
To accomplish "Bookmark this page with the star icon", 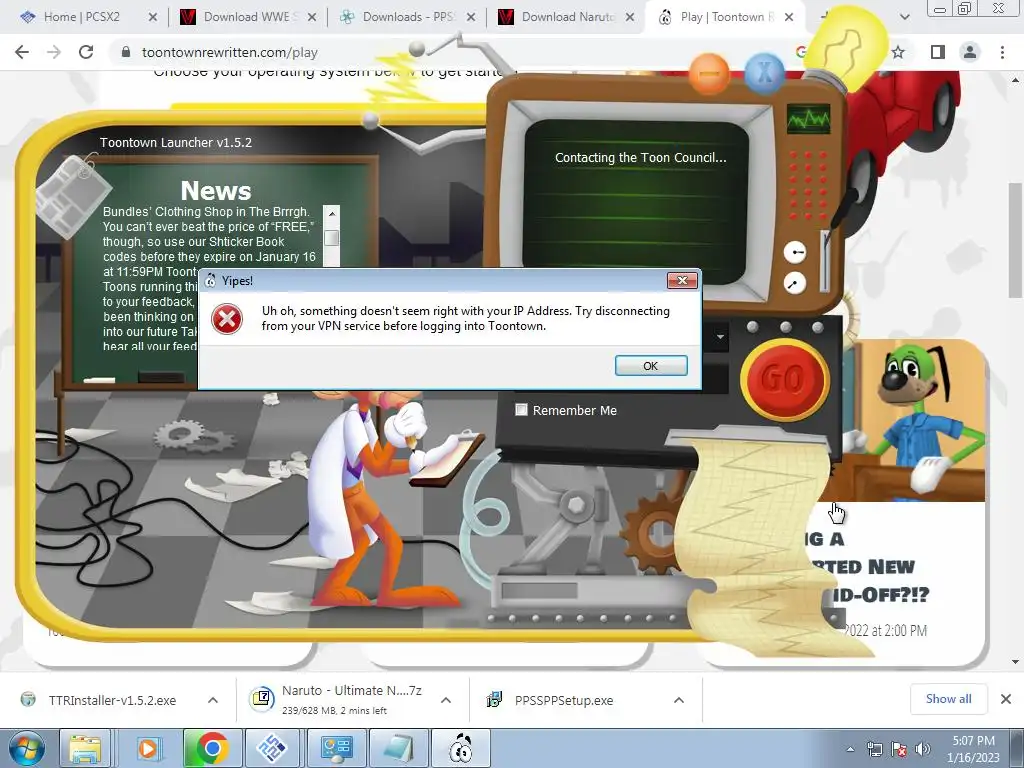I will [899, 52].
